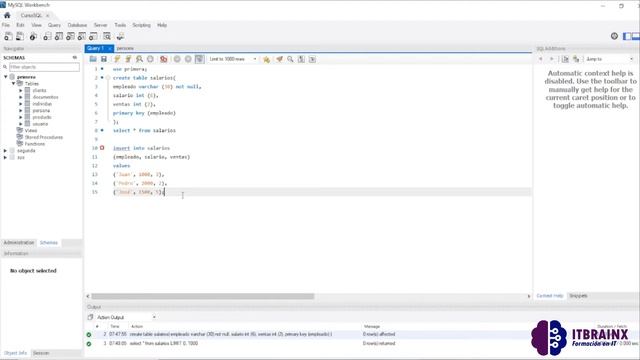
Task: Expand the sys schema
Action: pos(5,157)
